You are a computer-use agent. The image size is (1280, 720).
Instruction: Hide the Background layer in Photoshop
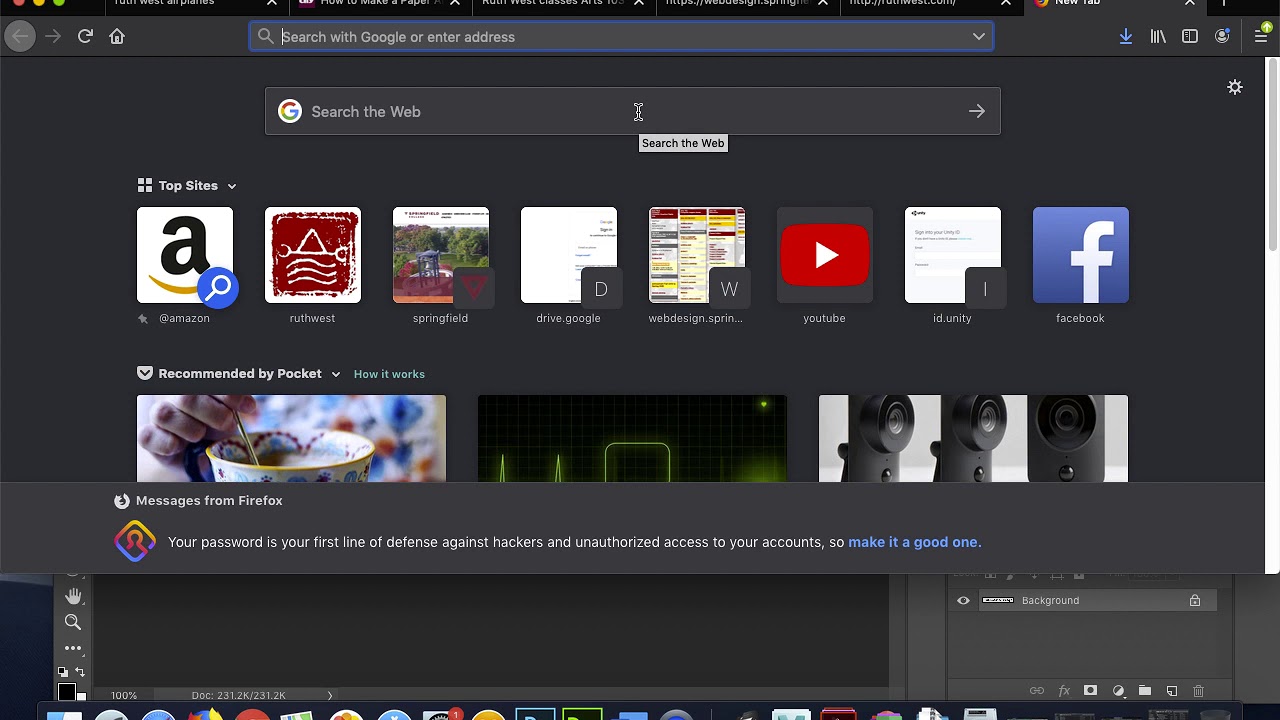[963, 601]
